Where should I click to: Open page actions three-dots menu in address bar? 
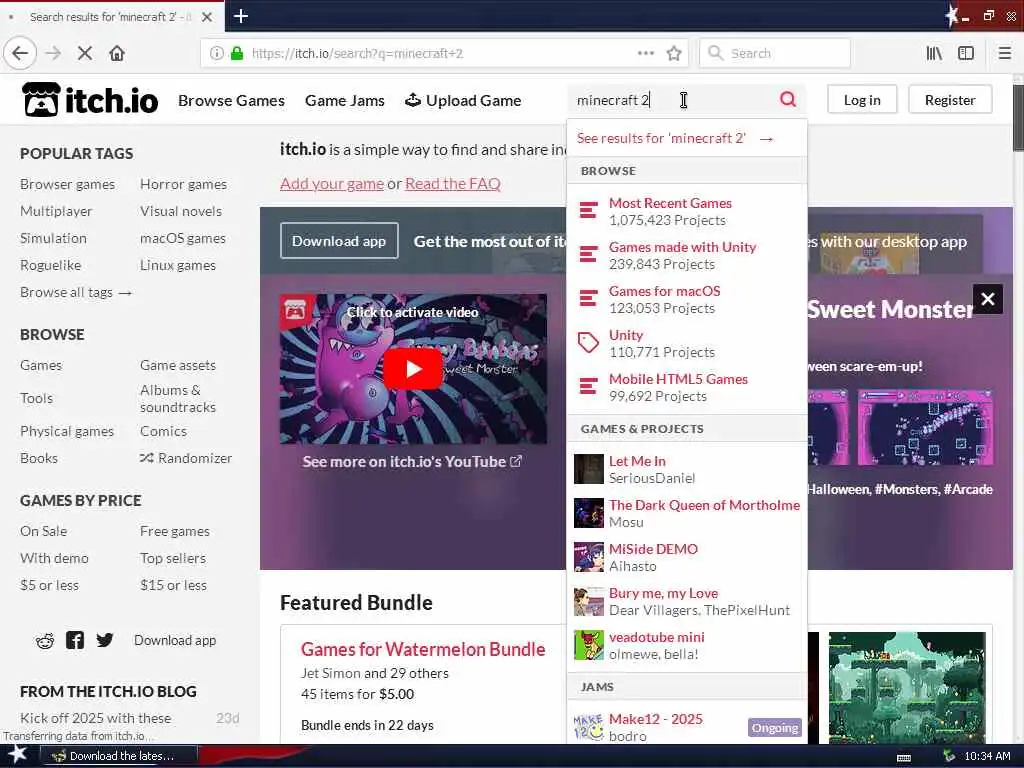click(645, 53)
